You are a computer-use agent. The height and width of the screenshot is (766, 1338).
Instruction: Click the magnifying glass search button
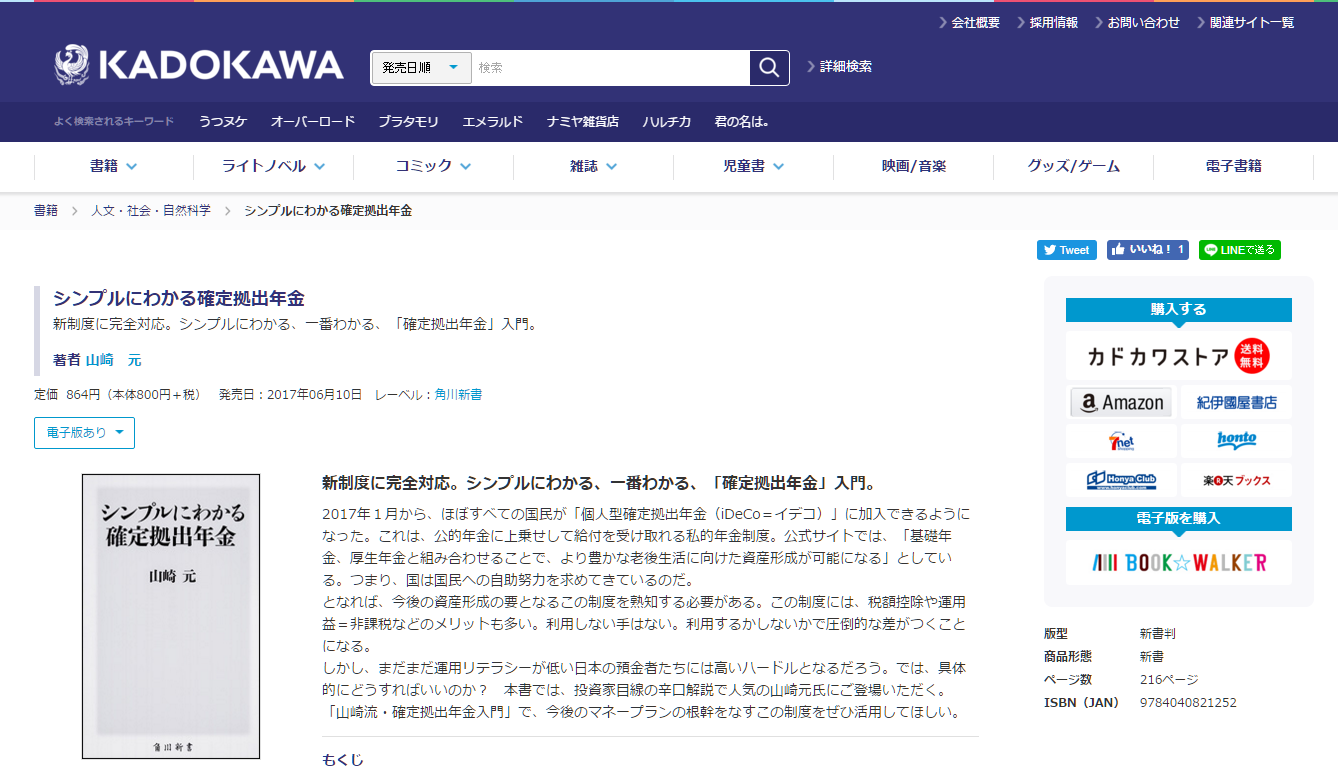769,68
